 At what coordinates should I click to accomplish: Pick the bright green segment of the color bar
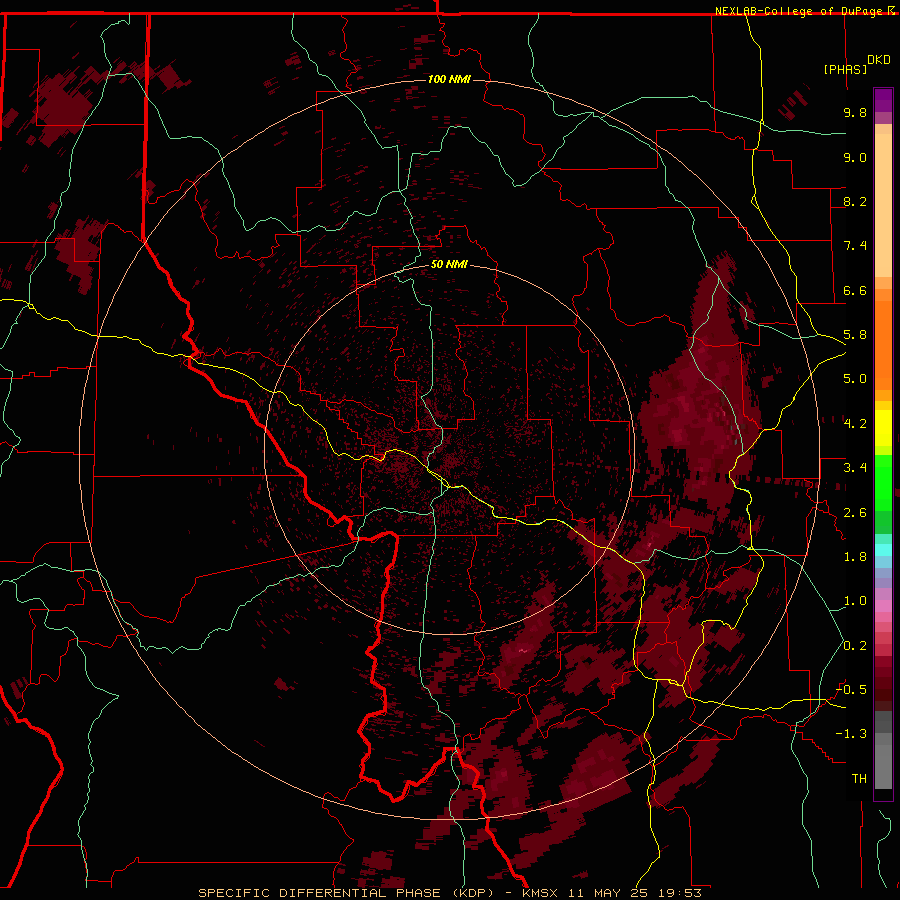[883, 484]
